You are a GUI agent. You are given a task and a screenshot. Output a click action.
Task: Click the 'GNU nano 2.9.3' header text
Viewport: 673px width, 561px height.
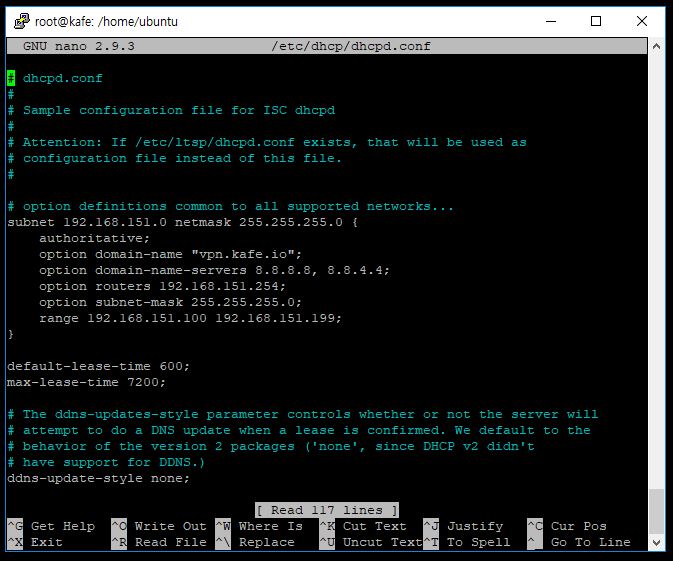(x=79, y=46)
